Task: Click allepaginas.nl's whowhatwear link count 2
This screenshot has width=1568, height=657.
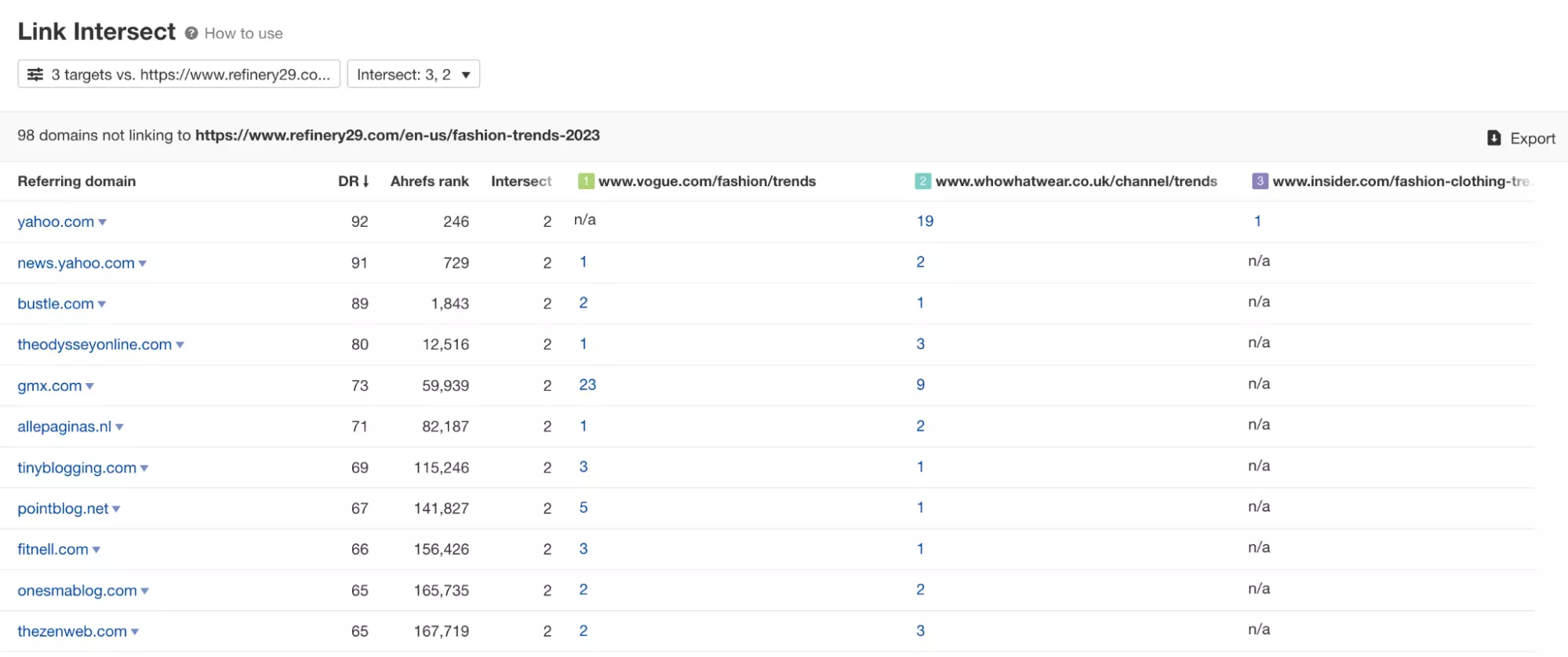Action: (x=921, y=426)
